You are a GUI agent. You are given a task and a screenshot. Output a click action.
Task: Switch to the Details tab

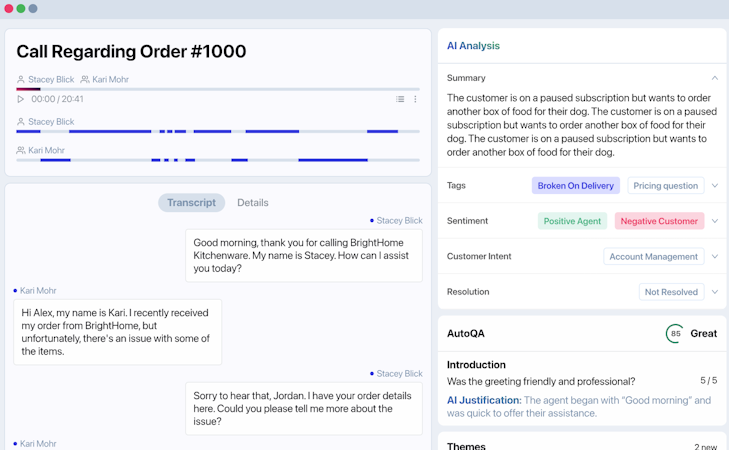pos(252,203)
